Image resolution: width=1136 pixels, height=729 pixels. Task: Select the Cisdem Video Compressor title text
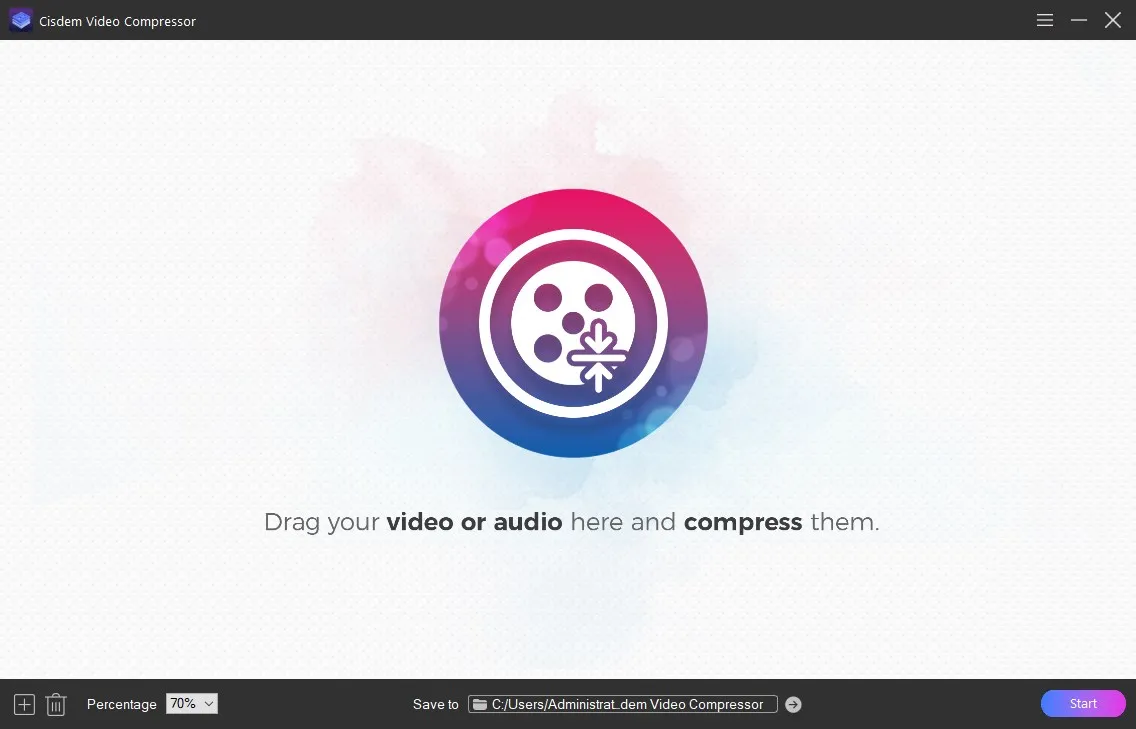click(117, 20)
